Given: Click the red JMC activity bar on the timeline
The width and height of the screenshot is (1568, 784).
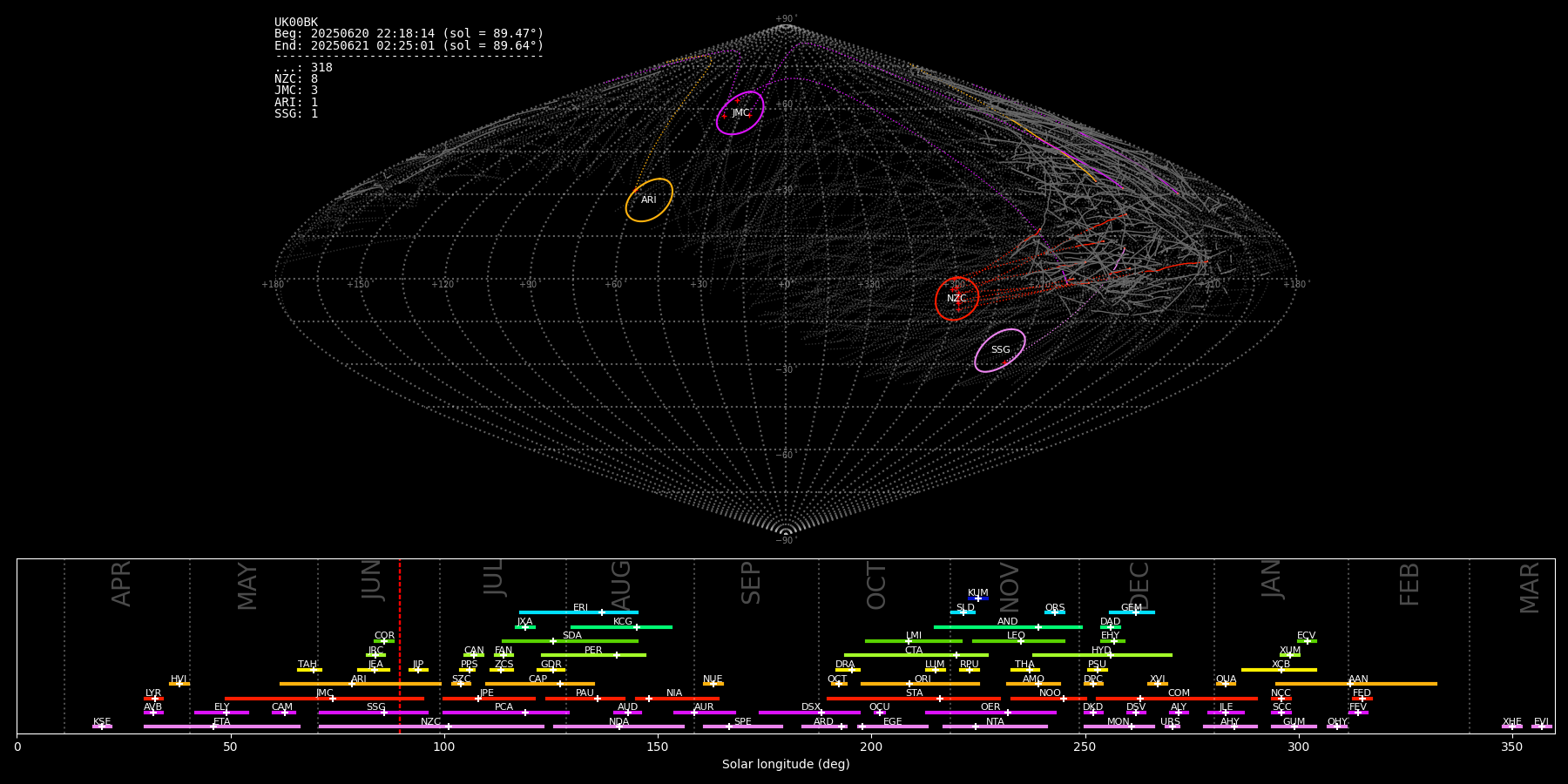Looking at the screenshot, I should click(324, 699).
